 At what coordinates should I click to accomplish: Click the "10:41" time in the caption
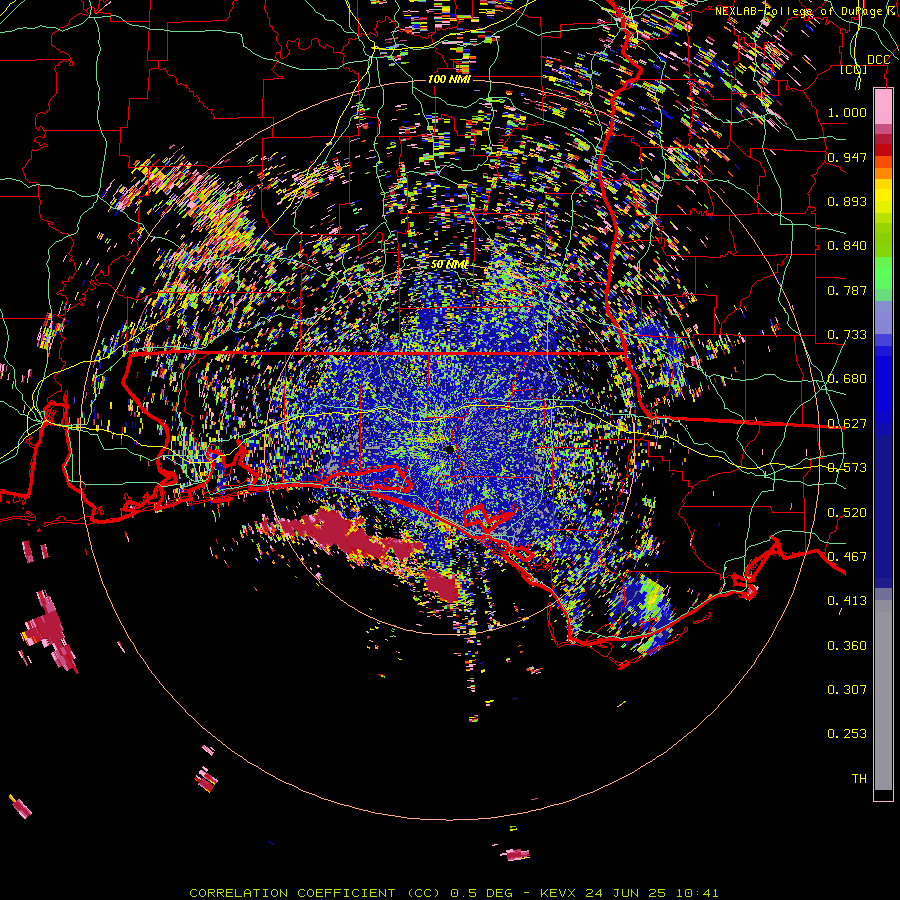point(697,893)
